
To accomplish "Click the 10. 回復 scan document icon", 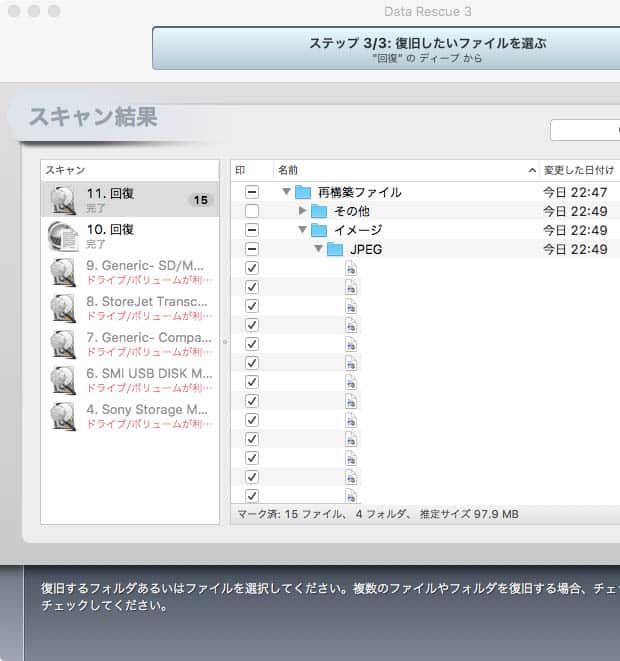I will [x=64, y=236].
